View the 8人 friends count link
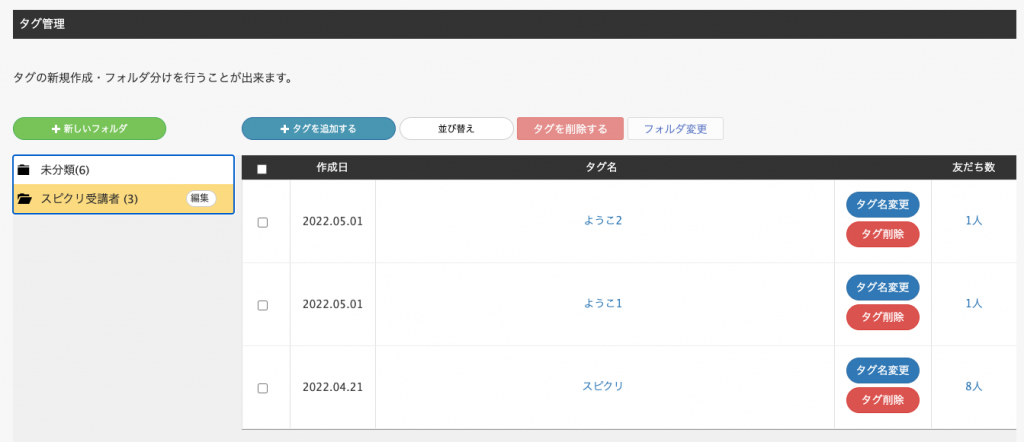Screen dimensions: 1024x442 974,386
